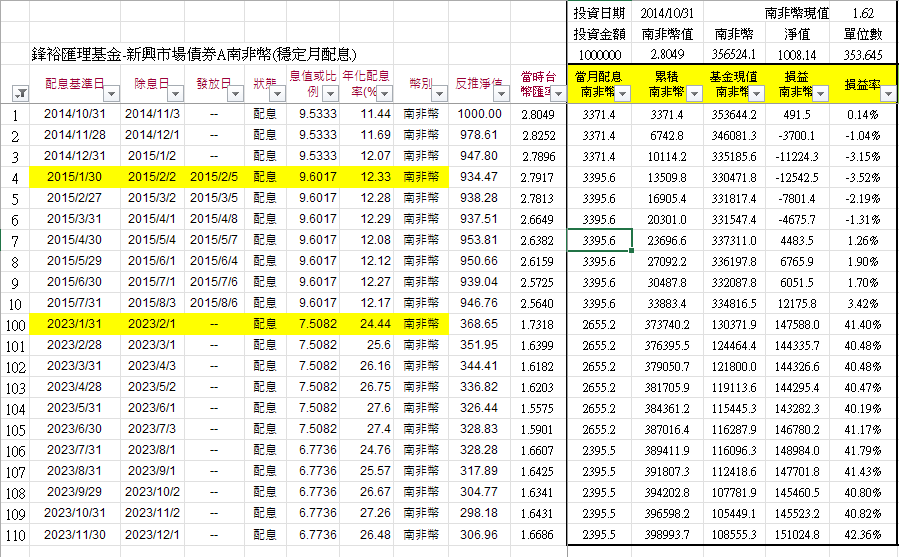The height and width of the screenshot is (557, 899).
Task: Open the 年化配息率 column filter dropdown
Action: pyautogui.click(x=384, y=93)
